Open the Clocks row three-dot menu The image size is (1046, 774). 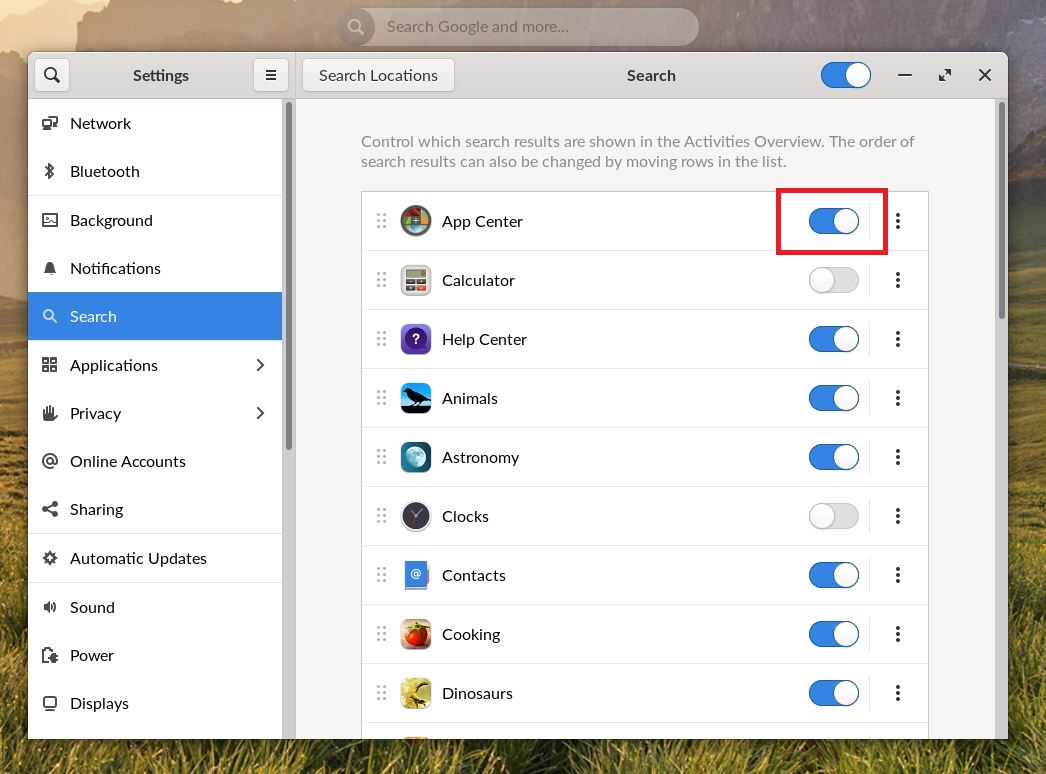[x=898, y=516]
